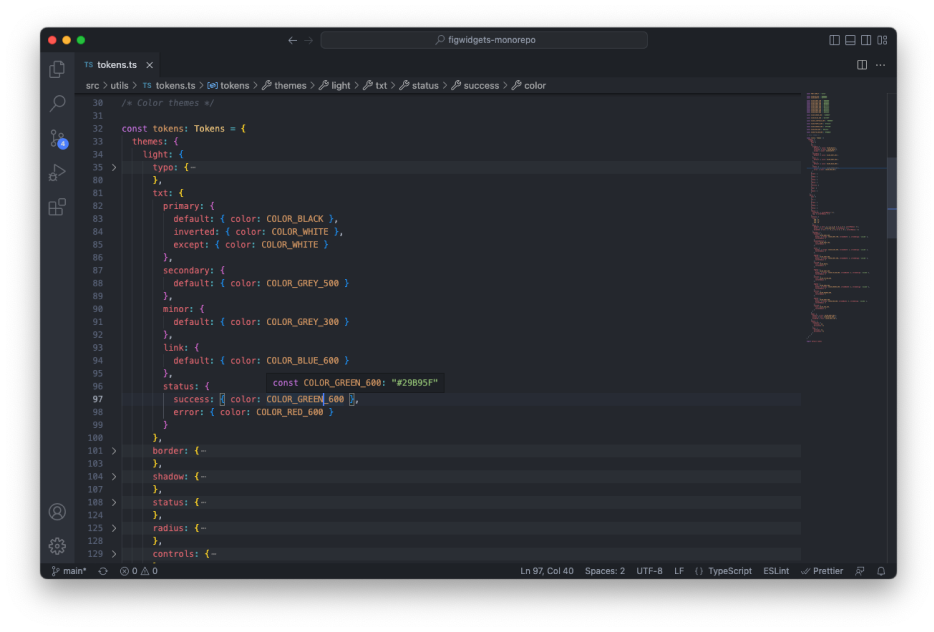Image resolution: width=934 pixels, height=632 pixels.
Task: Toggle the primary side bar layout button
Action: pyautogui.click(x=834, y=40)
